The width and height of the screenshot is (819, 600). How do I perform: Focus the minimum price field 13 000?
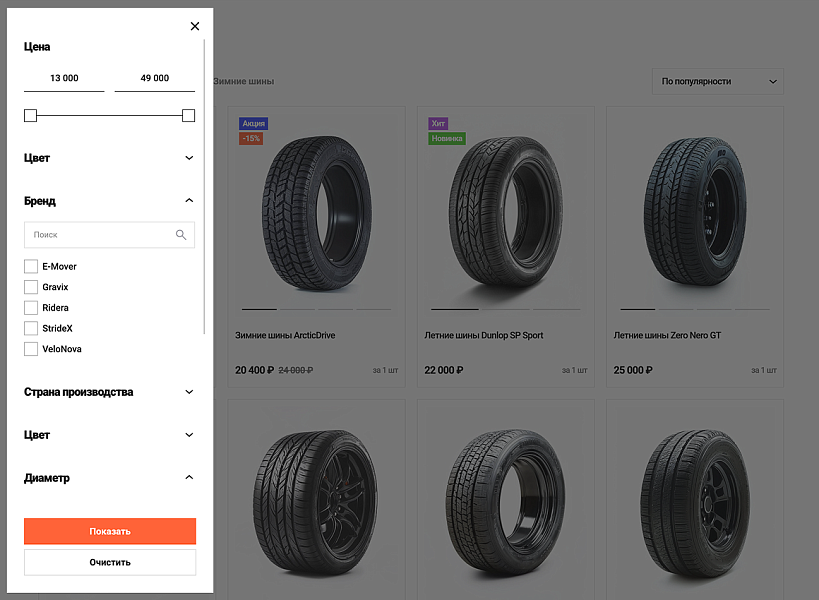pos(64,78)
